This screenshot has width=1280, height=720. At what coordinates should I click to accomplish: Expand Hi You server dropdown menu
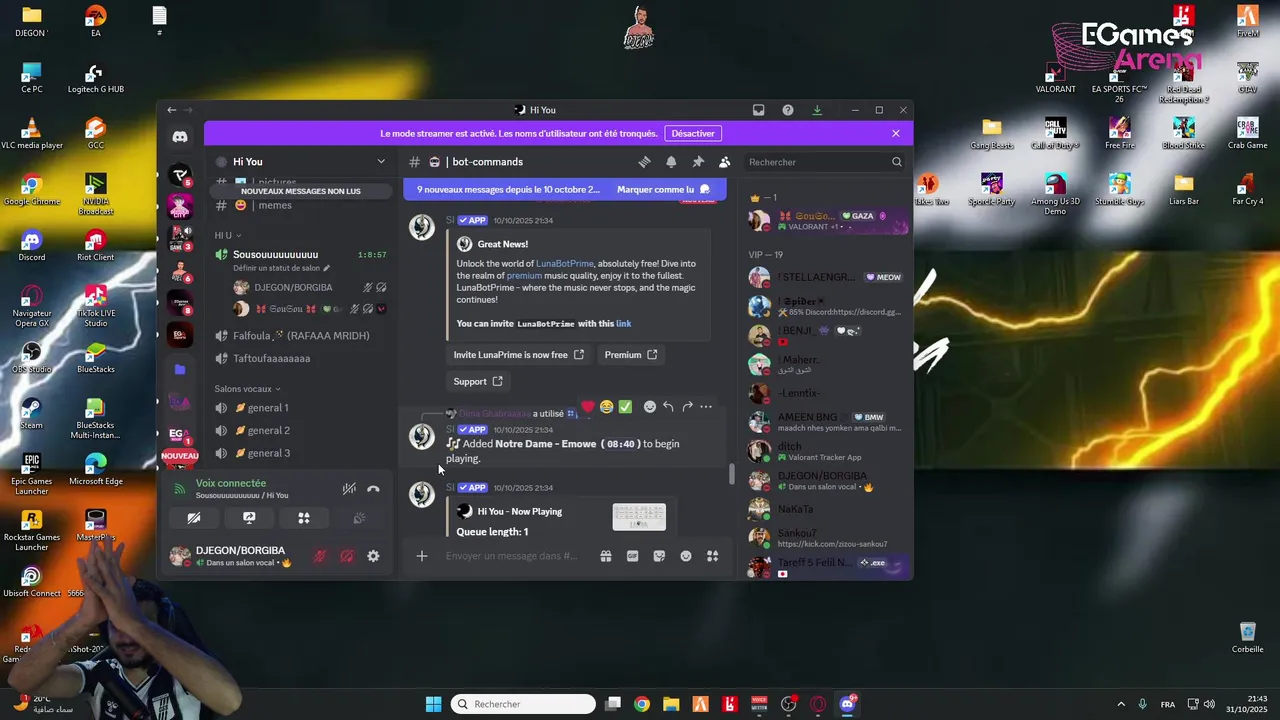click(381, 162)
